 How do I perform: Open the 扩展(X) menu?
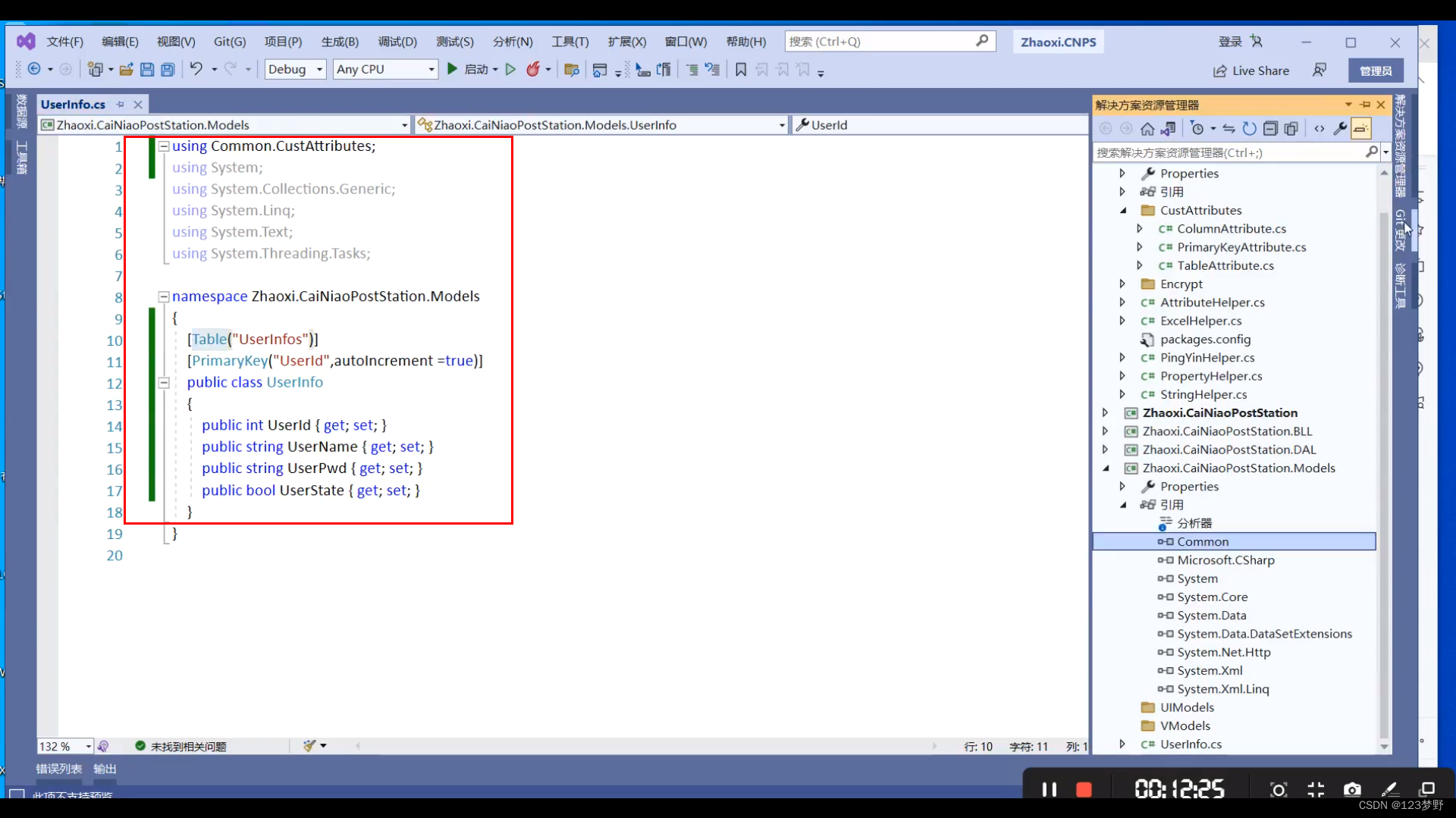626,42
